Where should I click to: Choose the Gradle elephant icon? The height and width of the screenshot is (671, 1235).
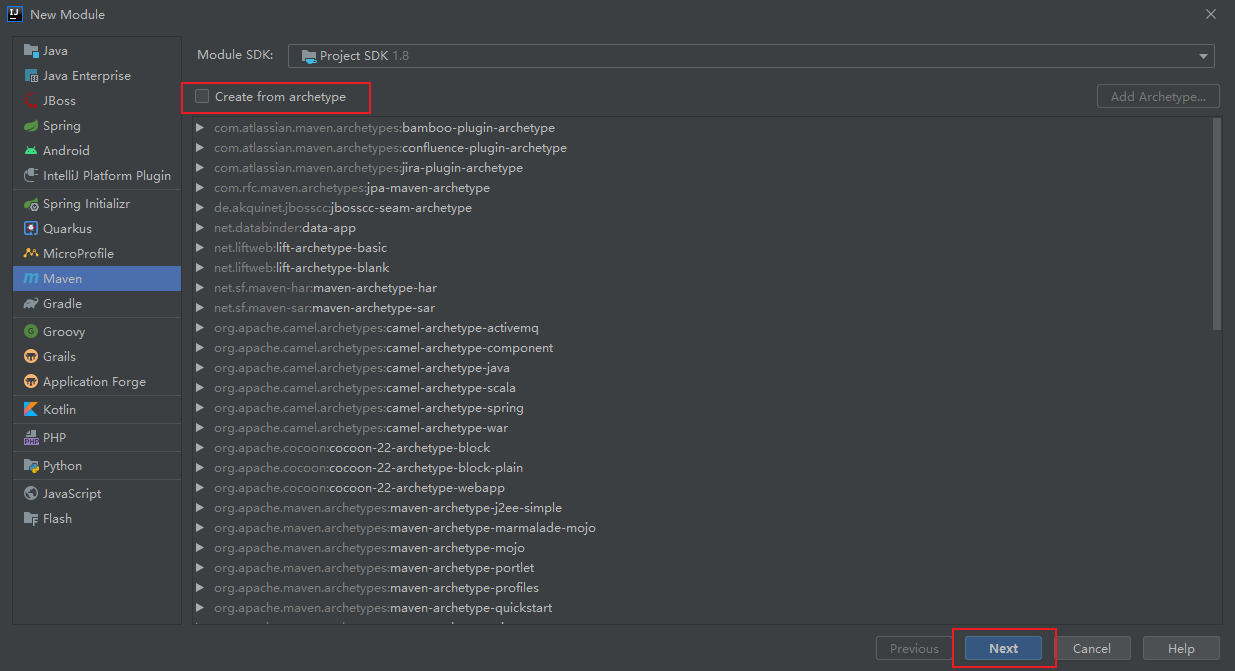point(31,304)
